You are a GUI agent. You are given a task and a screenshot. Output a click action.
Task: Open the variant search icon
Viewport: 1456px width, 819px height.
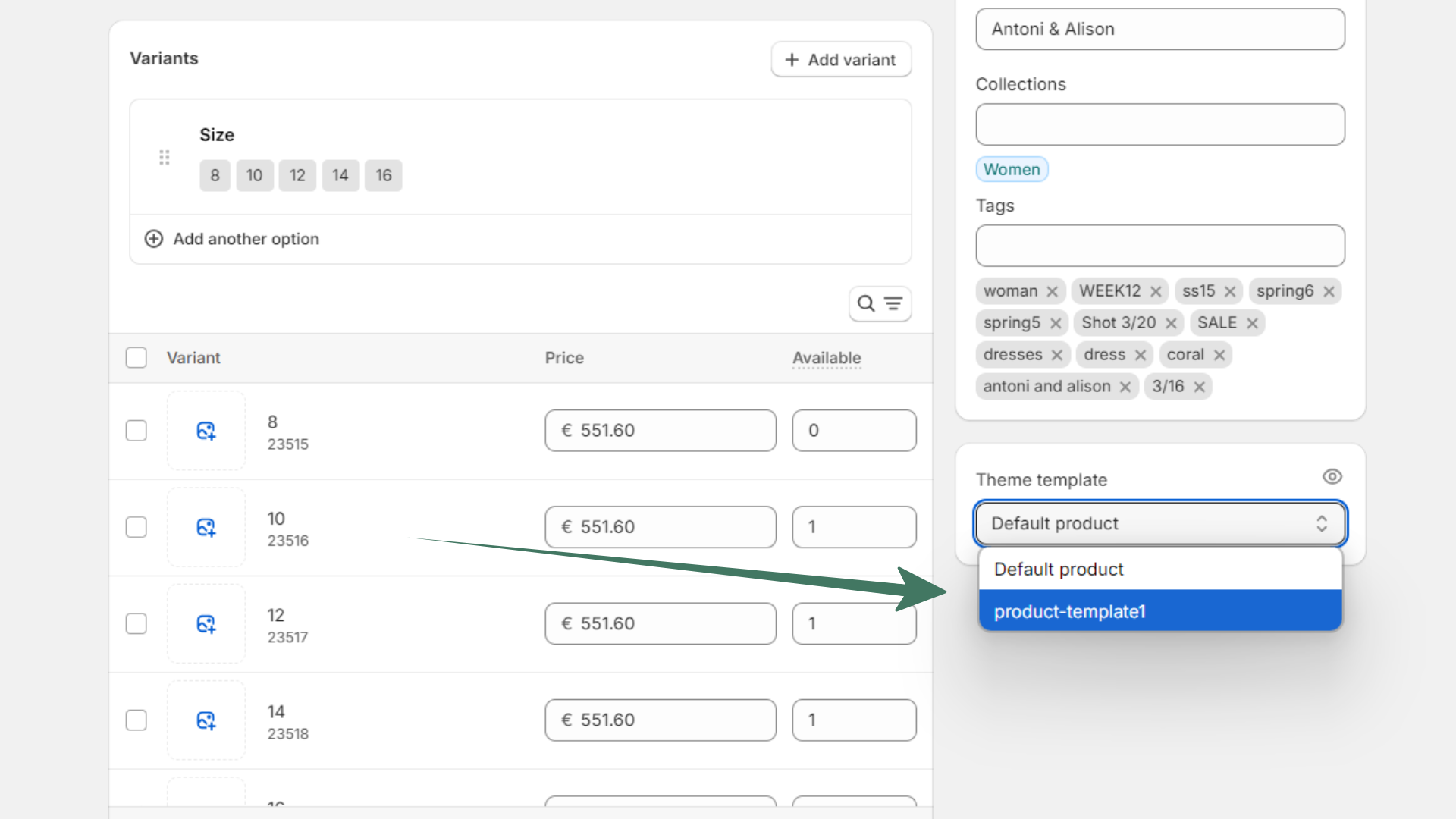867,303
